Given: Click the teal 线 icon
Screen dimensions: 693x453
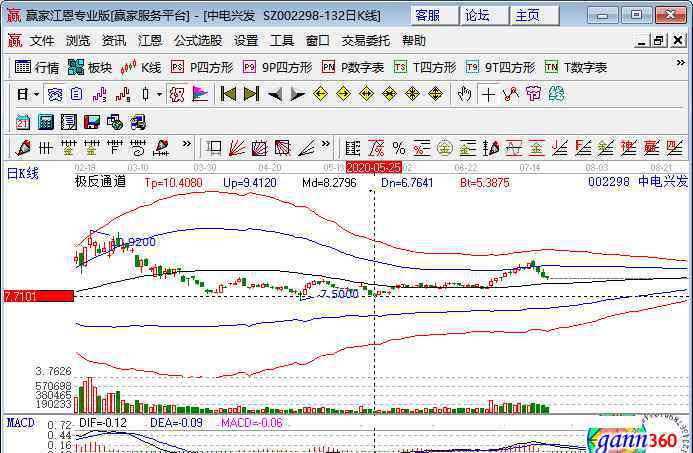Looking at the screenshot, I should (557, 94).
